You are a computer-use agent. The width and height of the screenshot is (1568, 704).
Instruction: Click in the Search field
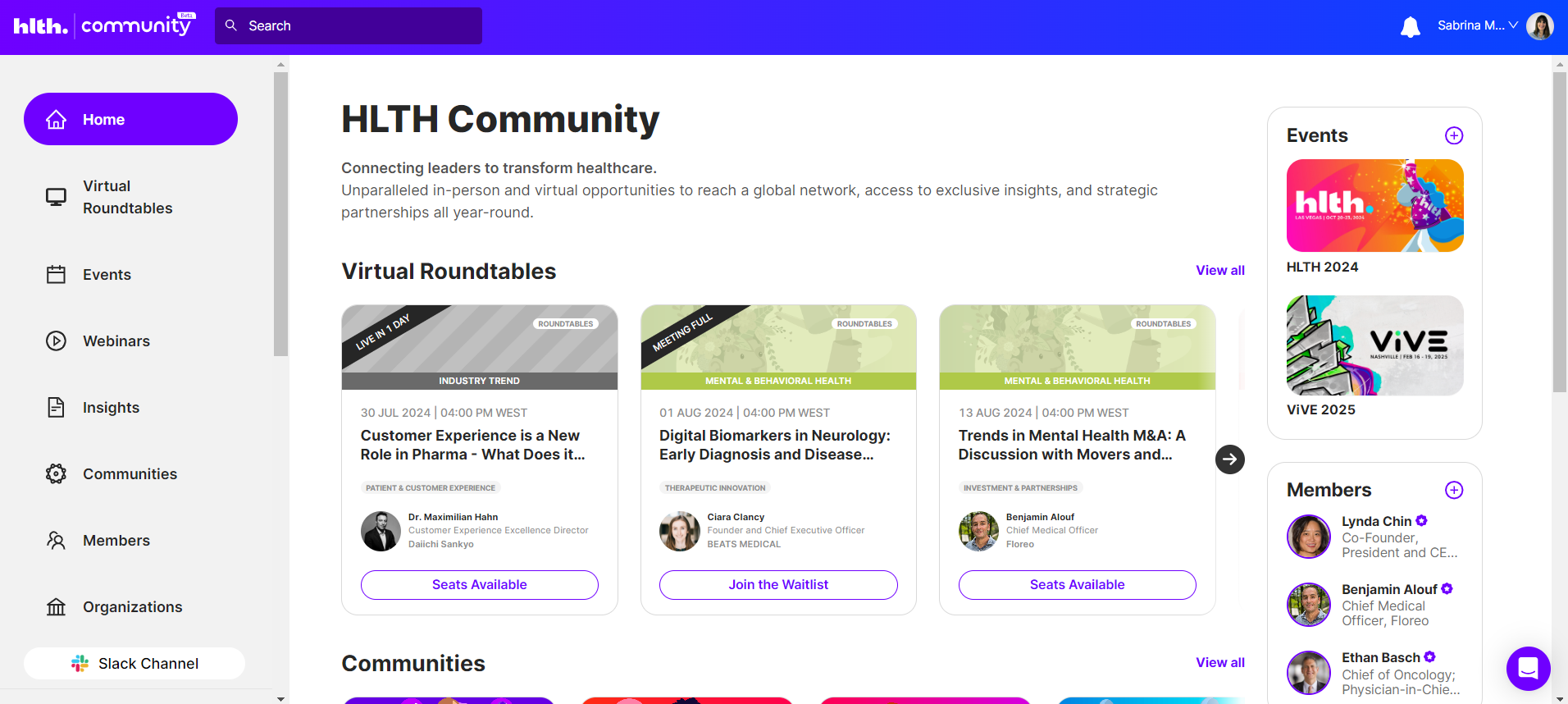point(349,26)
